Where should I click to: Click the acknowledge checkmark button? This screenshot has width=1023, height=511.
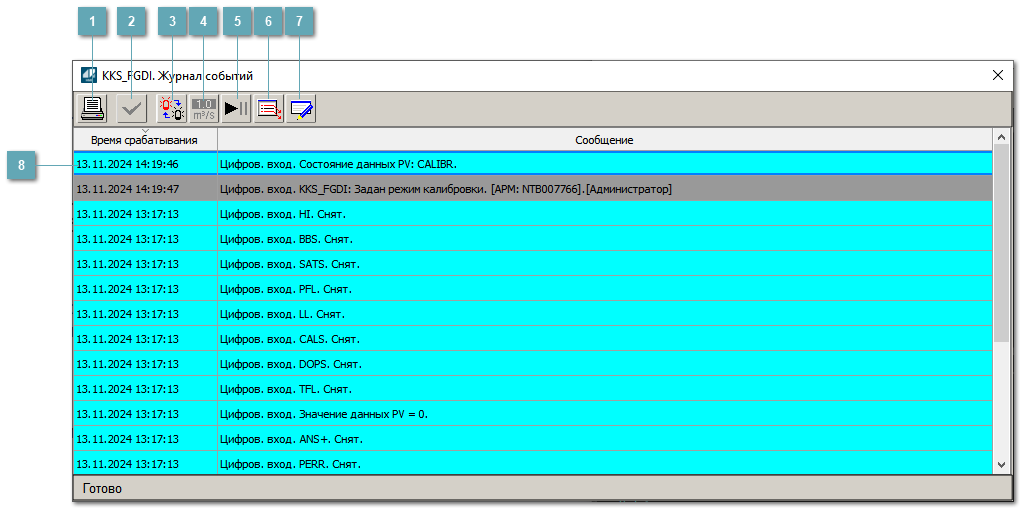point(130,108)
